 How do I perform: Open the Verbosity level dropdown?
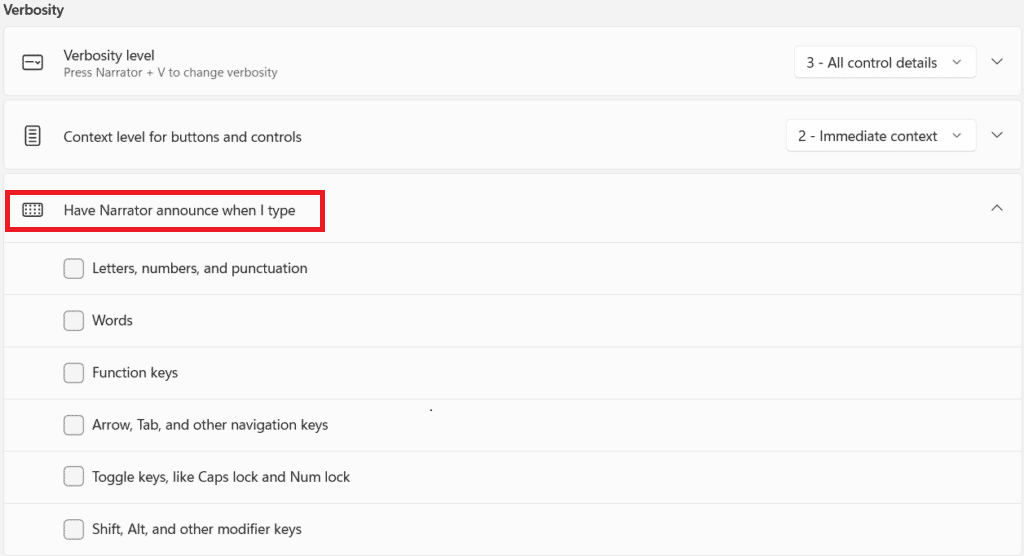pyautogui.click(x=885, y=62)
